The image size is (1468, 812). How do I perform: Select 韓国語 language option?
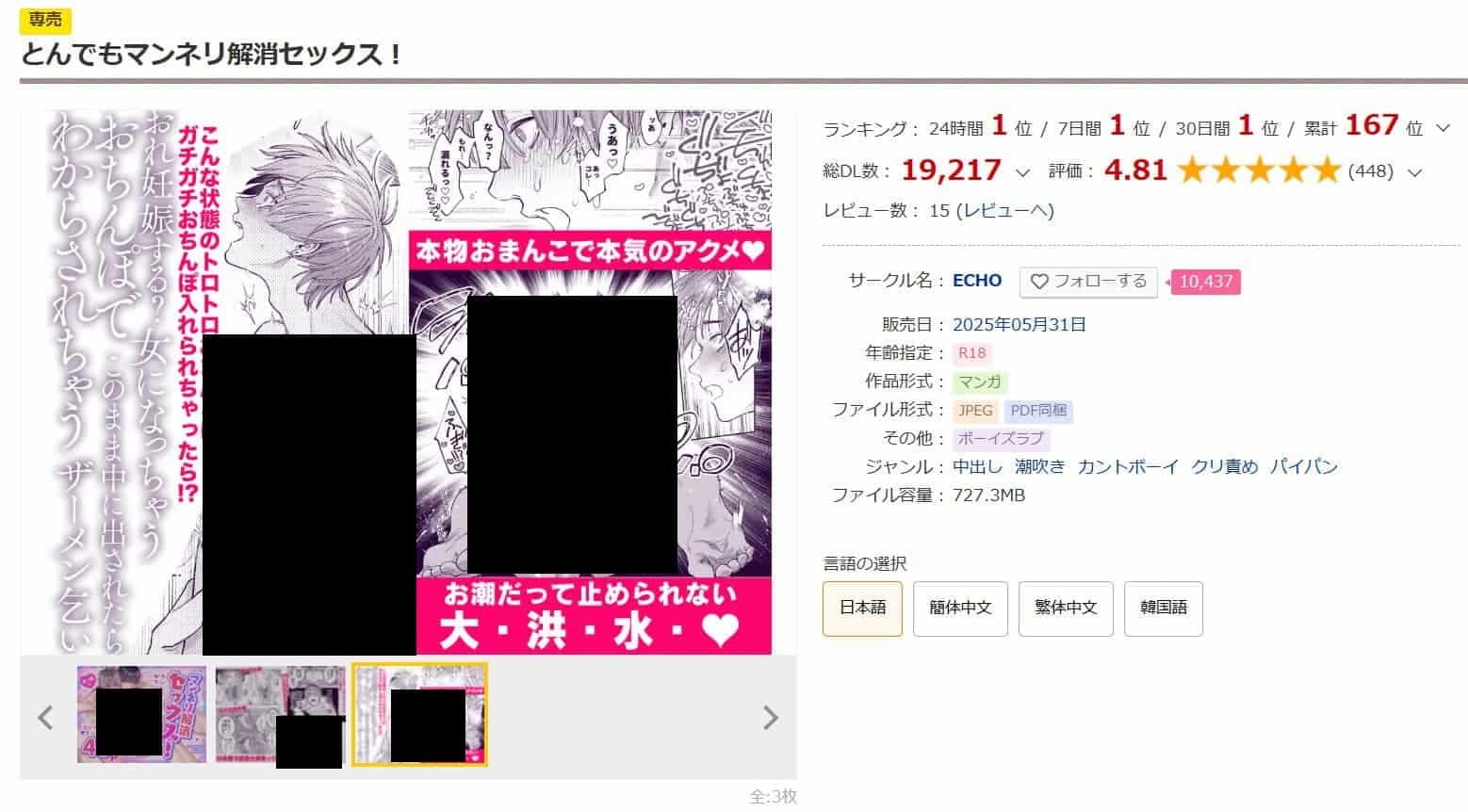(1164, 609)
